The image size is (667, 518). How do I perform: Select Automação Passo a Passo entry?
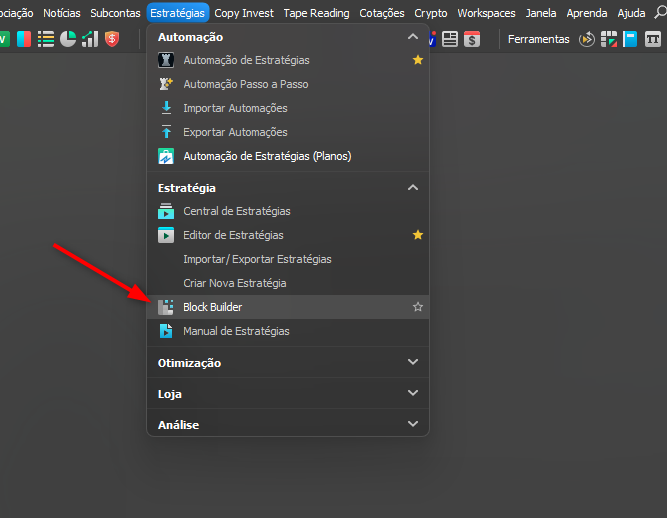[x=288, y=84]
